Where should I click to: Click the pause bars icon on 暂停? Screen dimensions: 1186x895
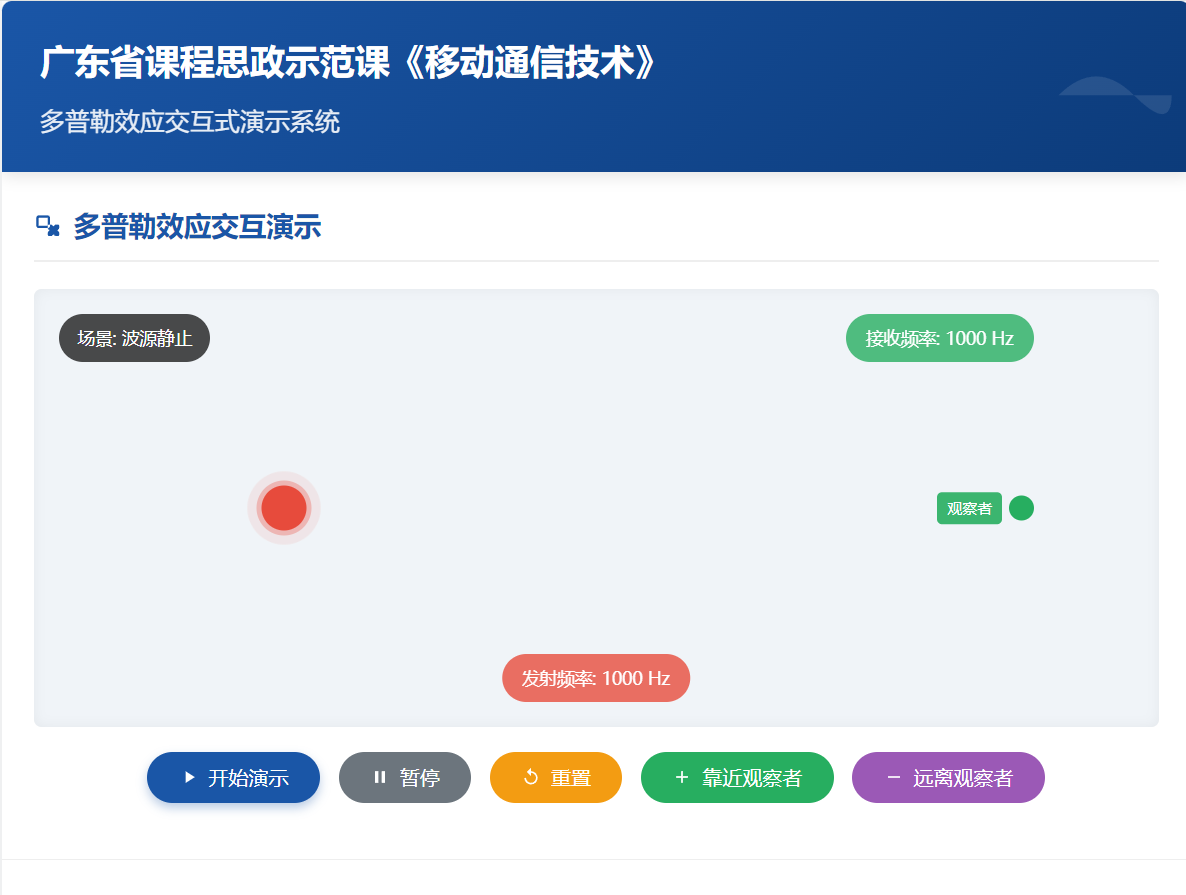(x=380, y=778)
